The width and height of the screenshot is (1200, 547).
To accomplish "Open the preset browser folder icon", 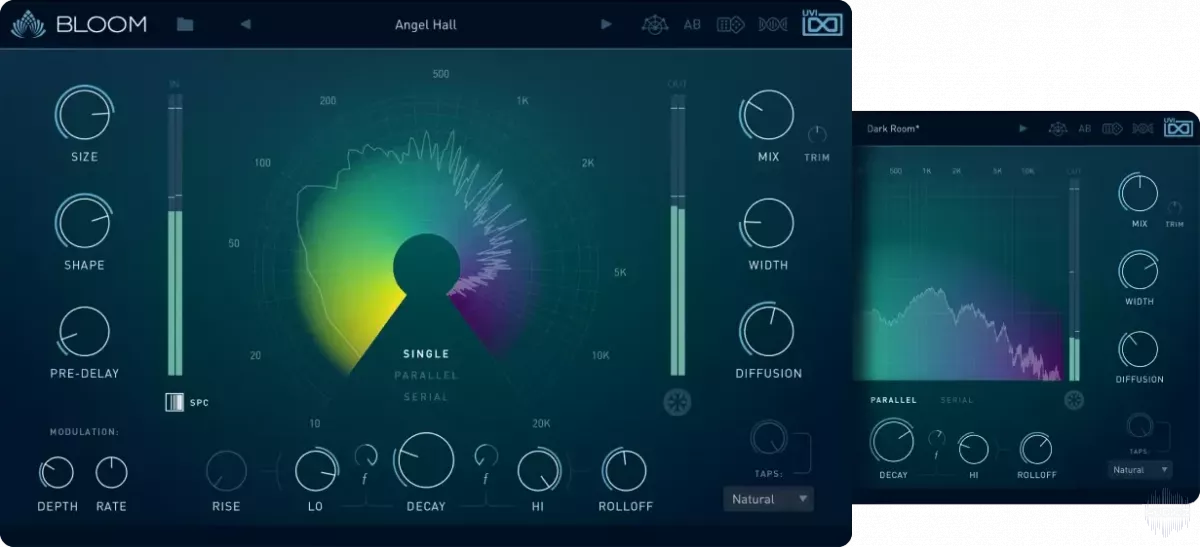I will (x=185, y=25).
